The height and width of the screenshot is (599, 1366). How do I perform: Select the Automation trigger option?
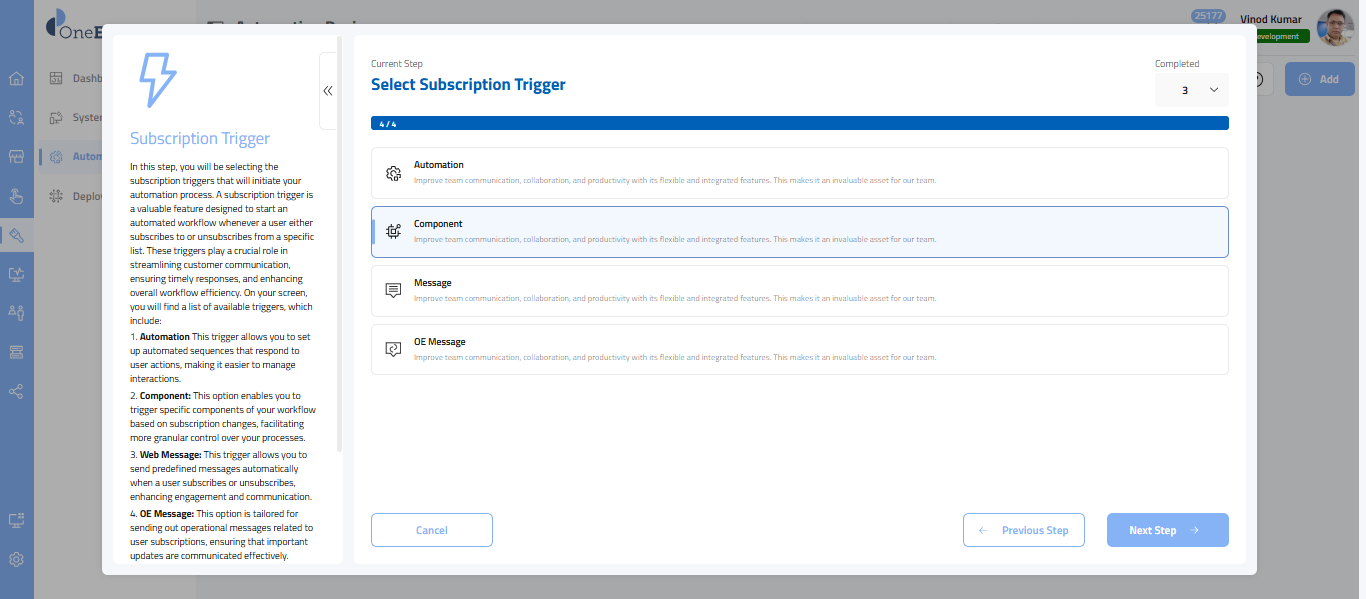(x=799, y=173)
